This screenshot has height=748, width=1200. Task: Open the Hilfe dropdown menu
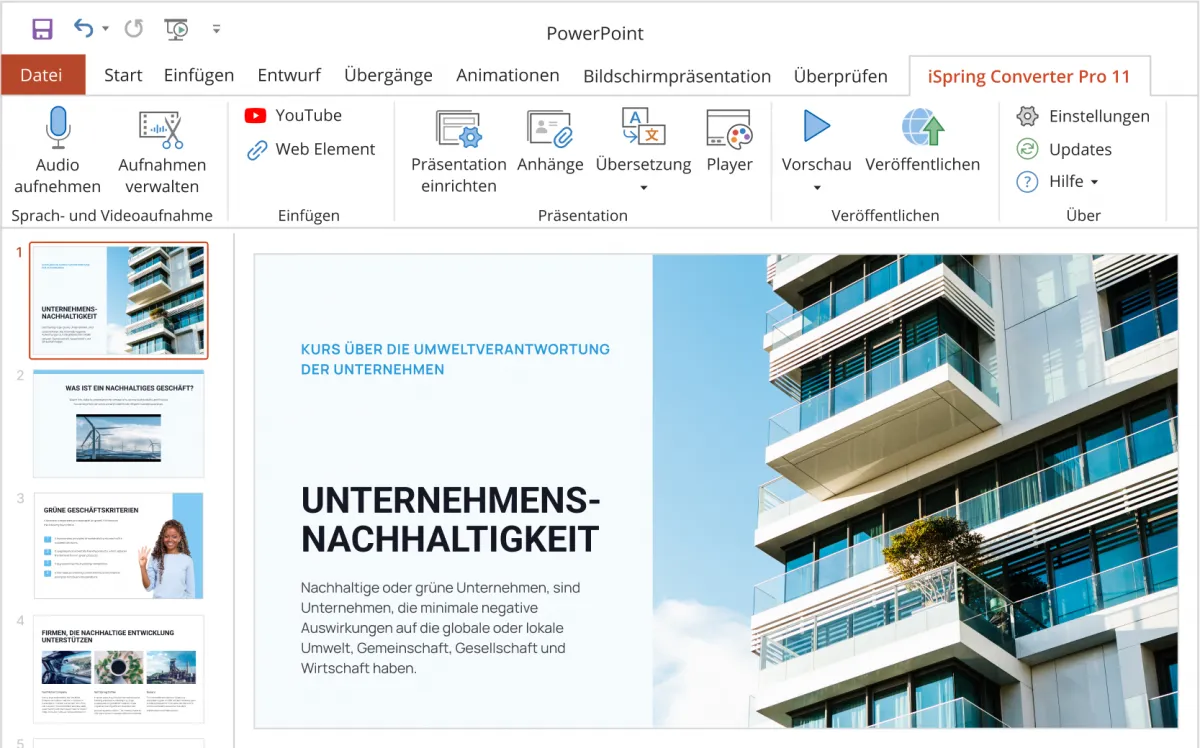[x=1094, y=182]
